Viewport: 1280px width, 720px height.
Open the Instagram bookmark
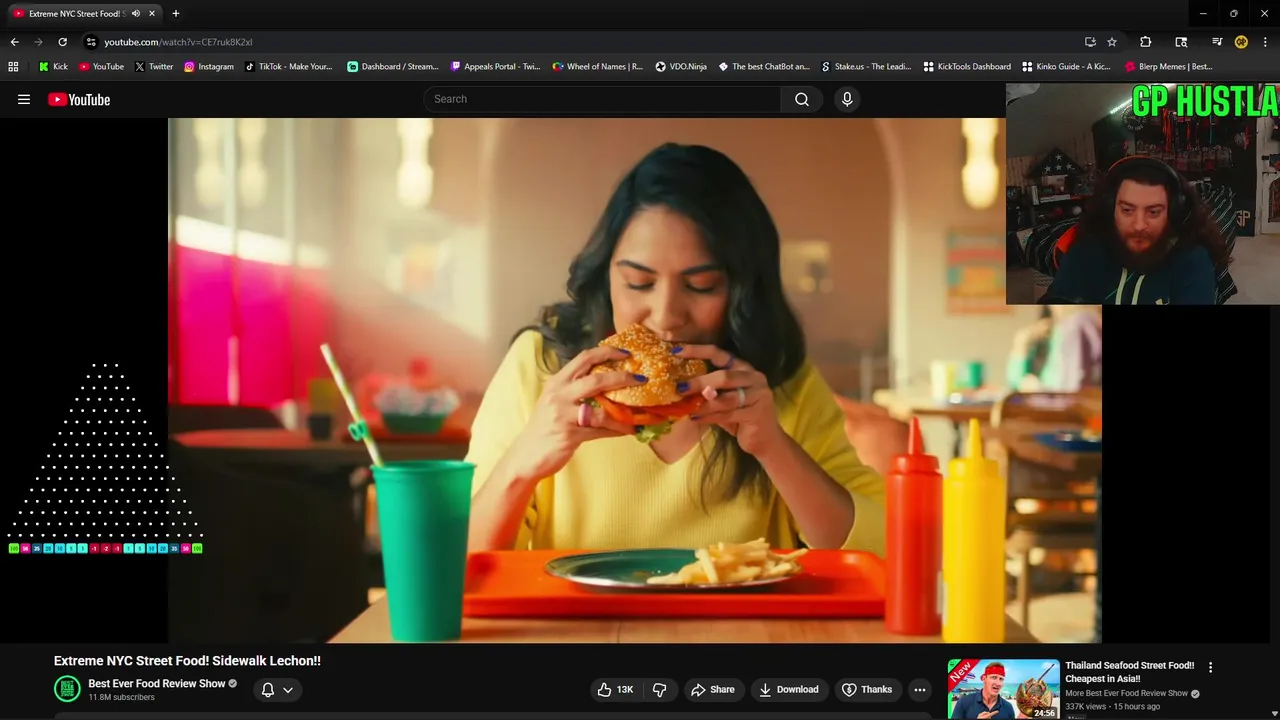coord(208,67)
